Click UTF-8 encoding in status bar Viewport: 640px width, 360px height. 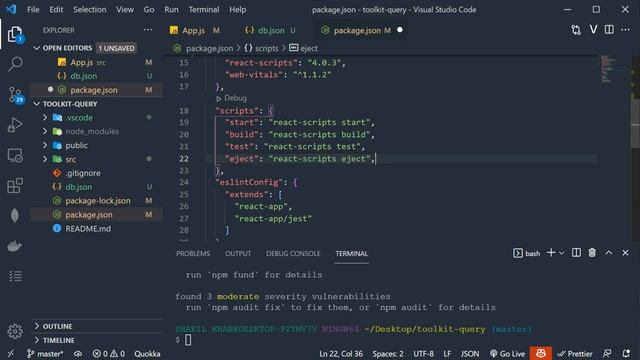[423, 354]
